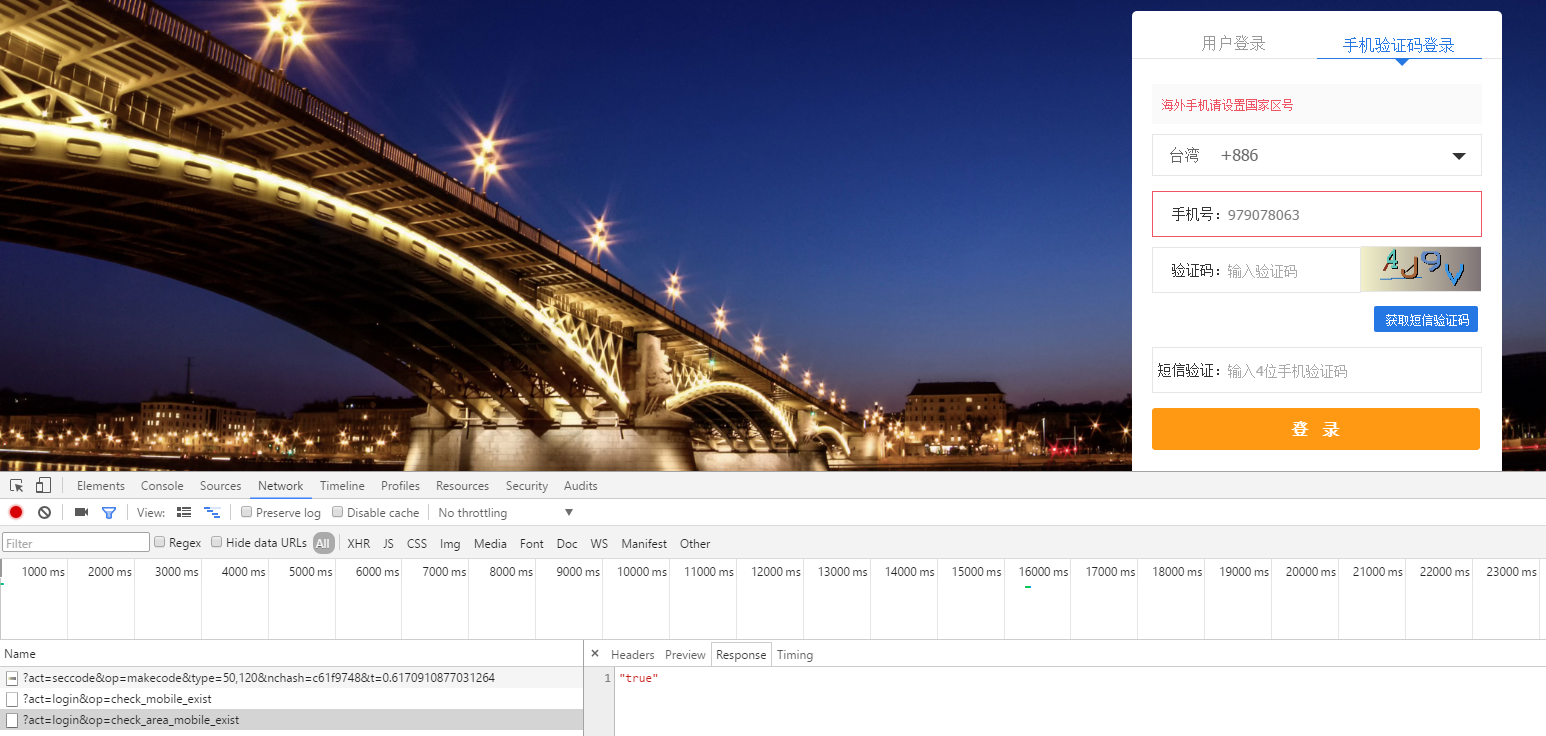Click the inspect element picker icon
Image resolution: width=1546 pixels, height=736 pixels.
pos(17,486)
